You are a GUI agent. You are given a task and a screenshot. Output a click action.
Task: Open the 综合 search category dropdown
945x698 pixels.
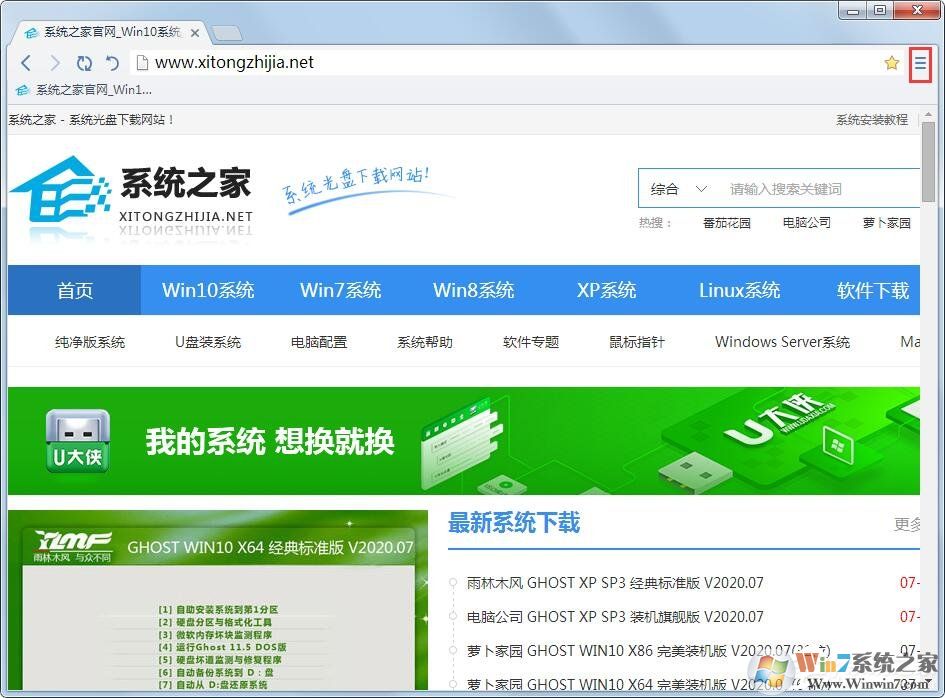(x=678, y=188)
